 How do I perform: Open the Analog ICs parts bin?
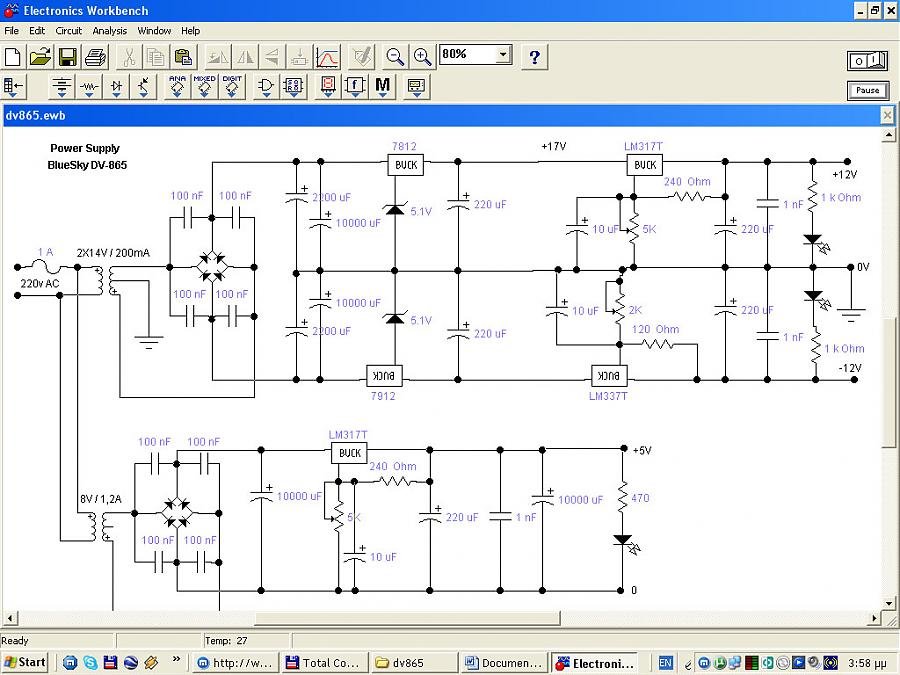[x=177, y=87]
